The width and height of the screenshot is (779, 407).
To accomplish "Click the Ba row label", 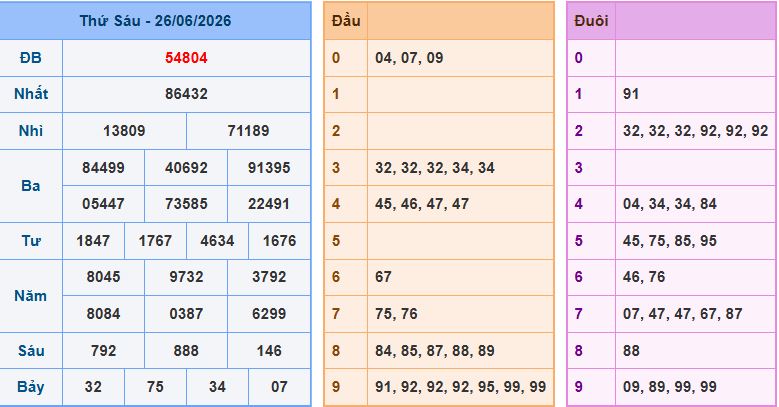I will [31, 186].
